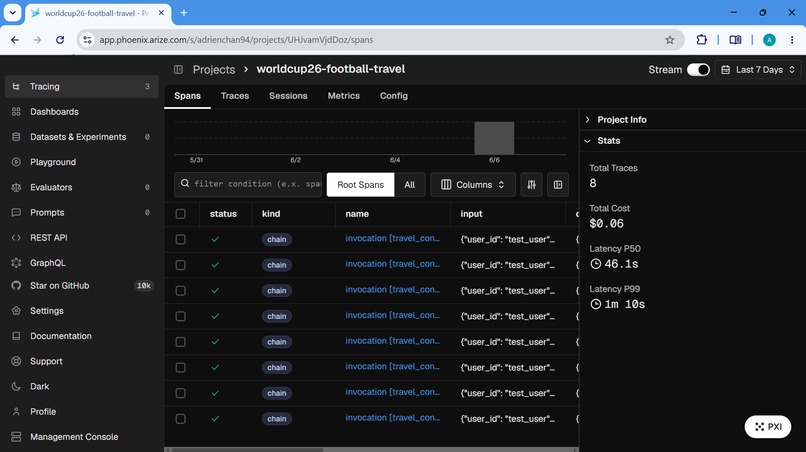The image size is (806, 452).
Task: Open the last invocation span link
Action: point(393,418)
